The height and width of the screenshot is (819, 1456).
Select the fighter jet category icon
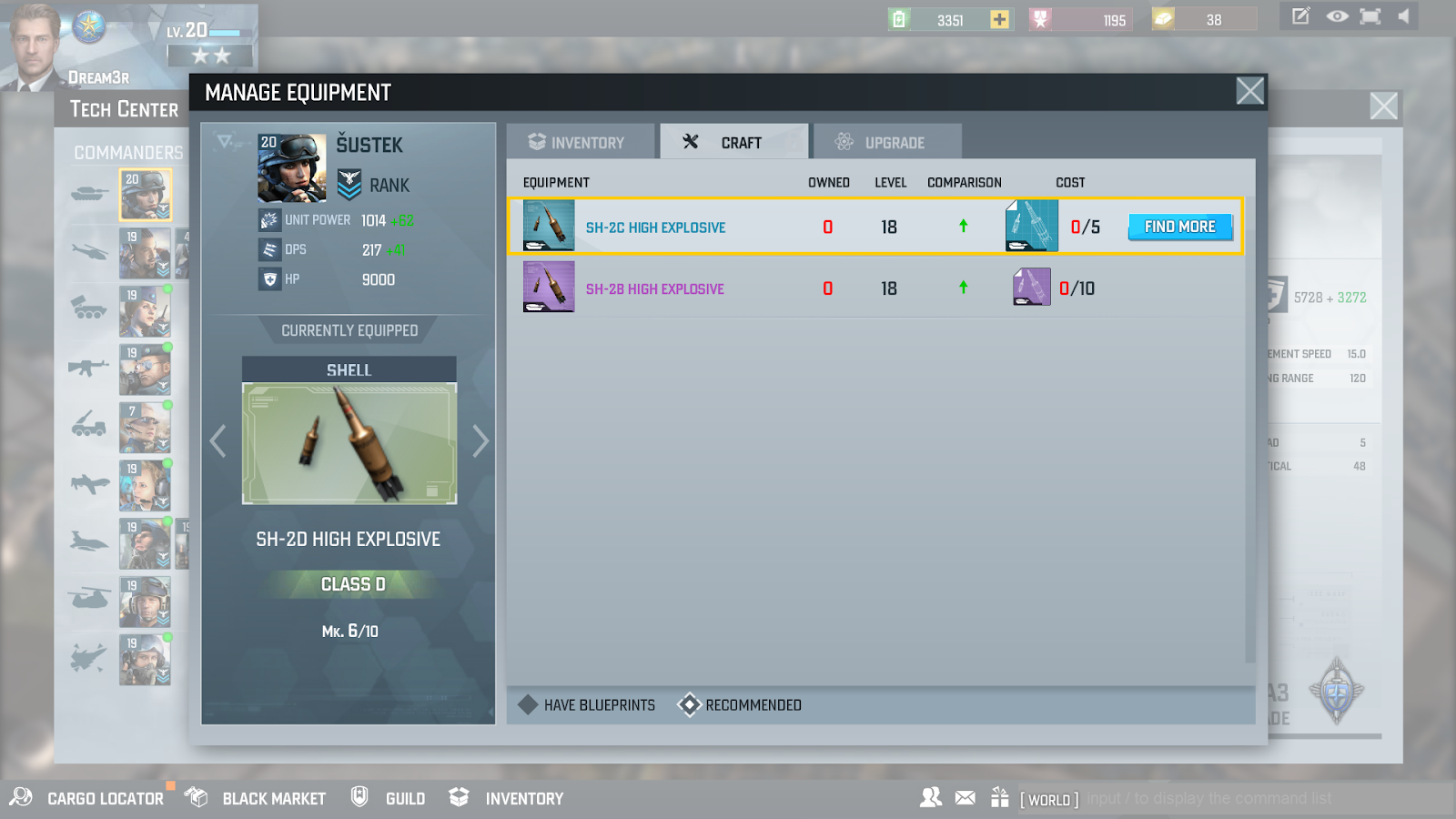click(89, 483)
